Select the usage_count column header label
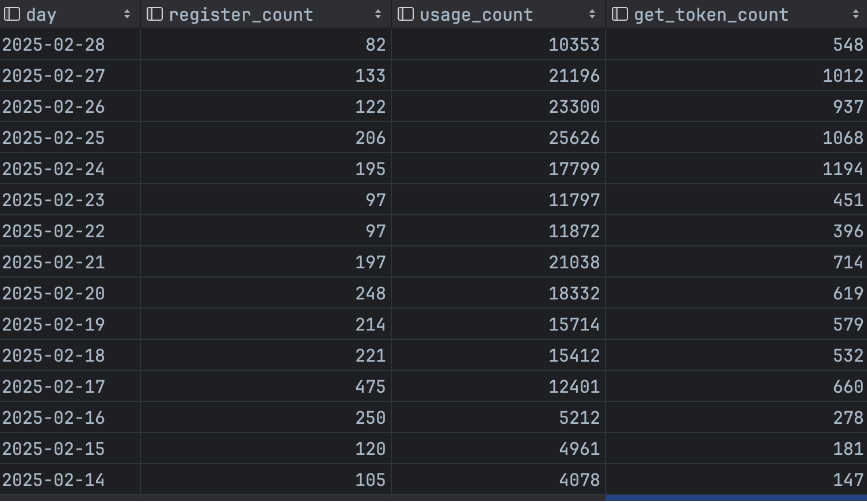Image resolution: width=867 pixels, height=502 pixels. point(476,15)
